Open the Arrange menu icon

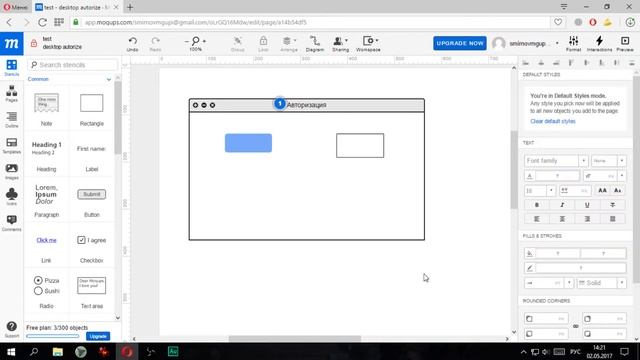[x=289, y=43]
